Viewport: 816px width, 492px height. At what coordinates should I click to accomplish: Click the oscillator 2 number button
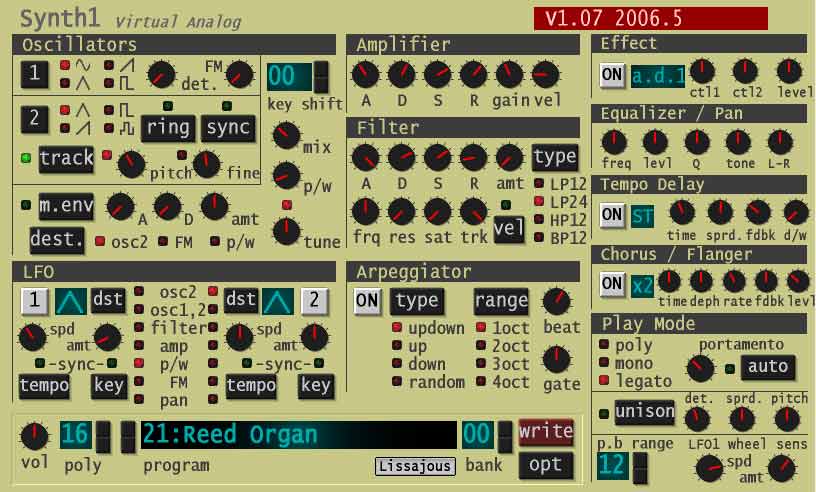coord(33,118)
